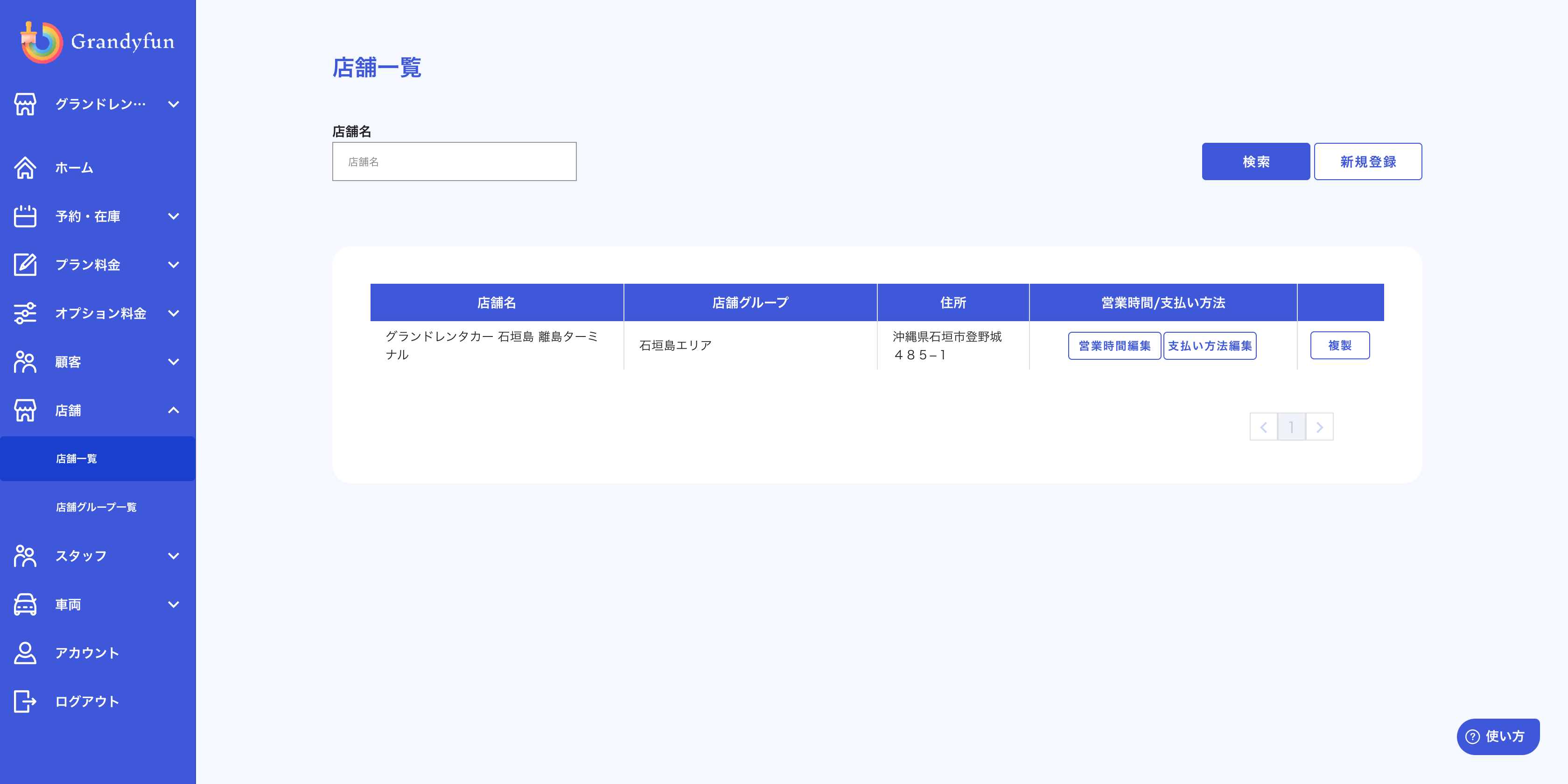
Task: Expand the 顧客 menu chevron
Action: tap(174, 362)
